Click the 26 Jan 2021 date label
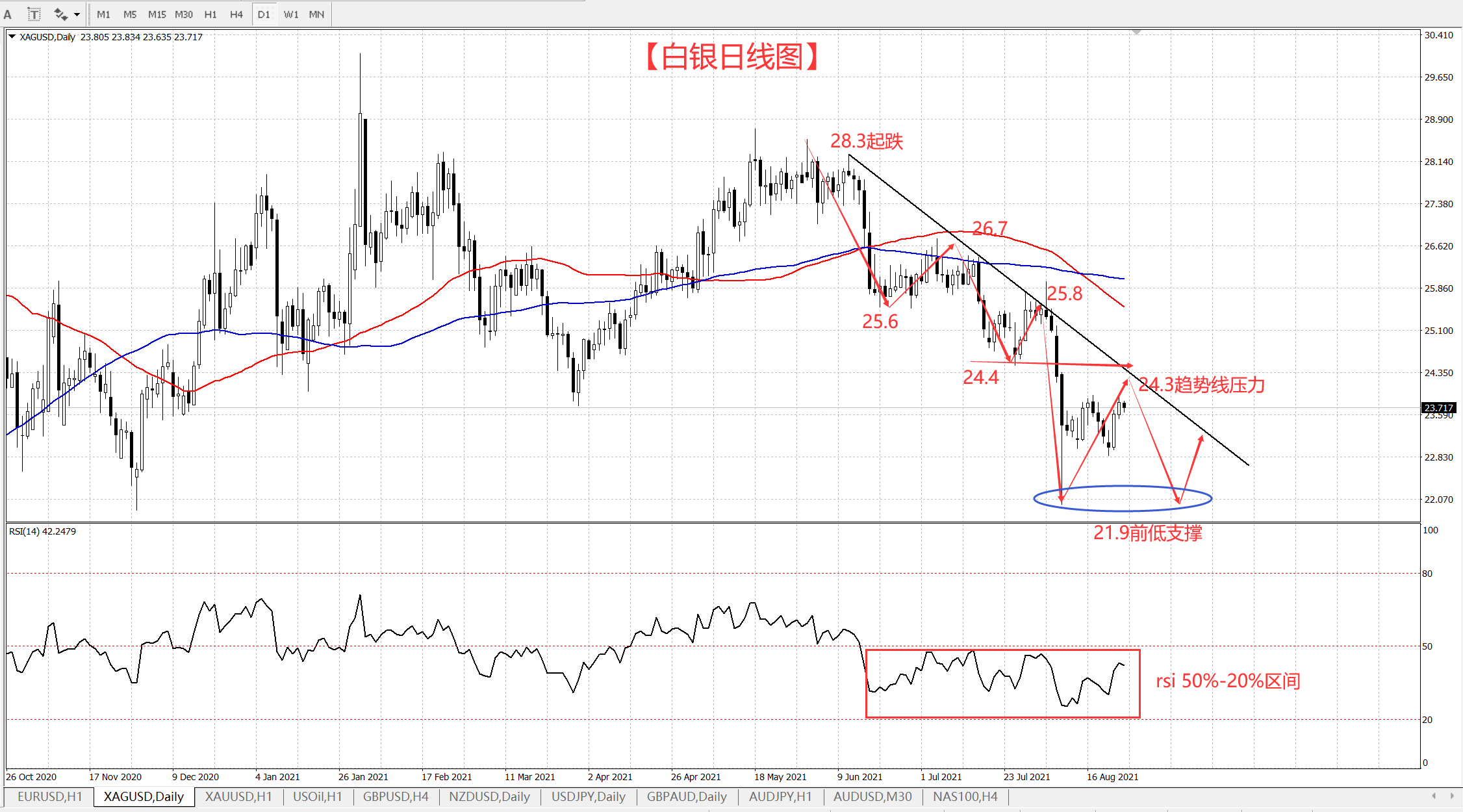The height and width of the screenshot is (812, 1463). tap(363, 777)
